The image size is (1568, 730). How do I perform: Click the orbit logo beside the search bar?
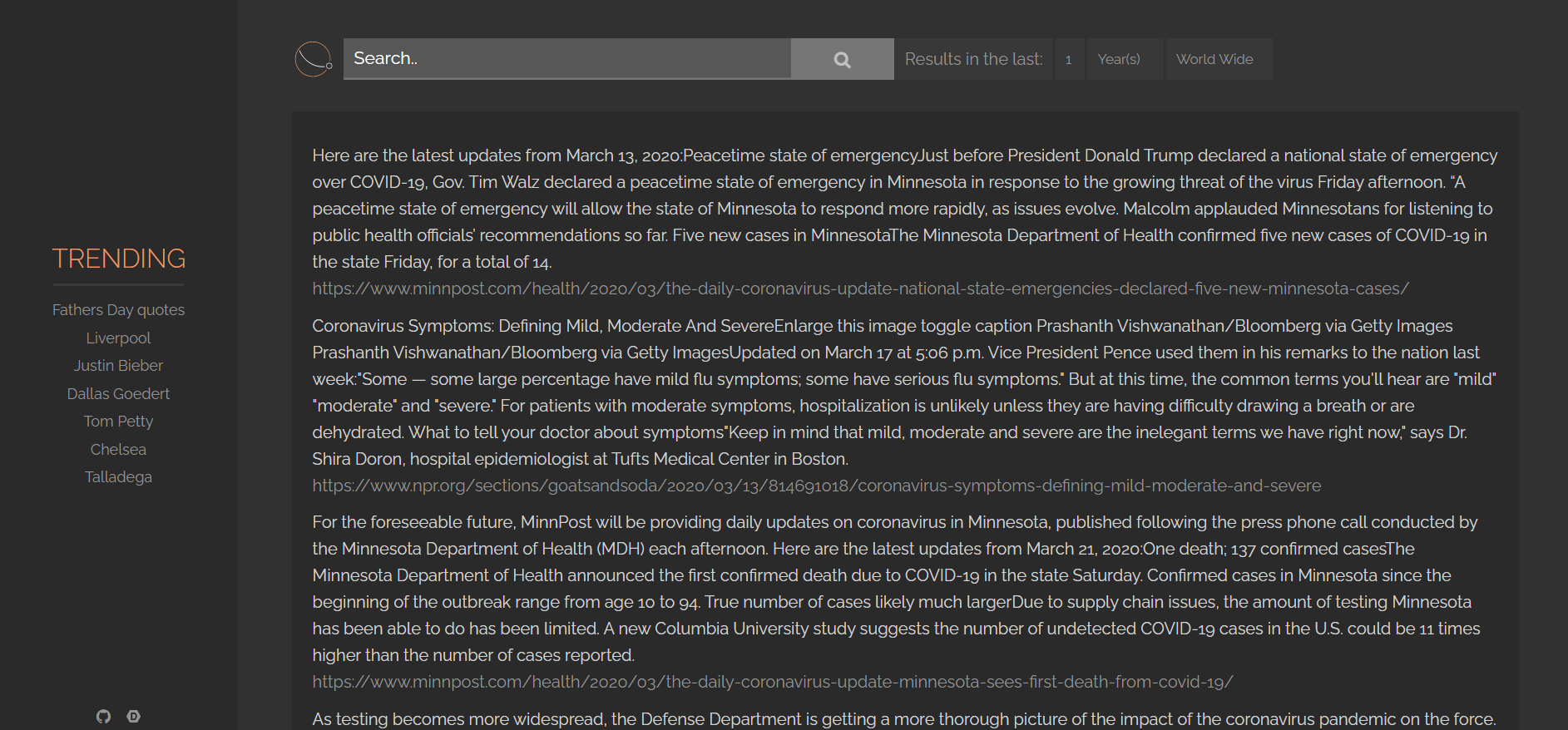[314, 59]
